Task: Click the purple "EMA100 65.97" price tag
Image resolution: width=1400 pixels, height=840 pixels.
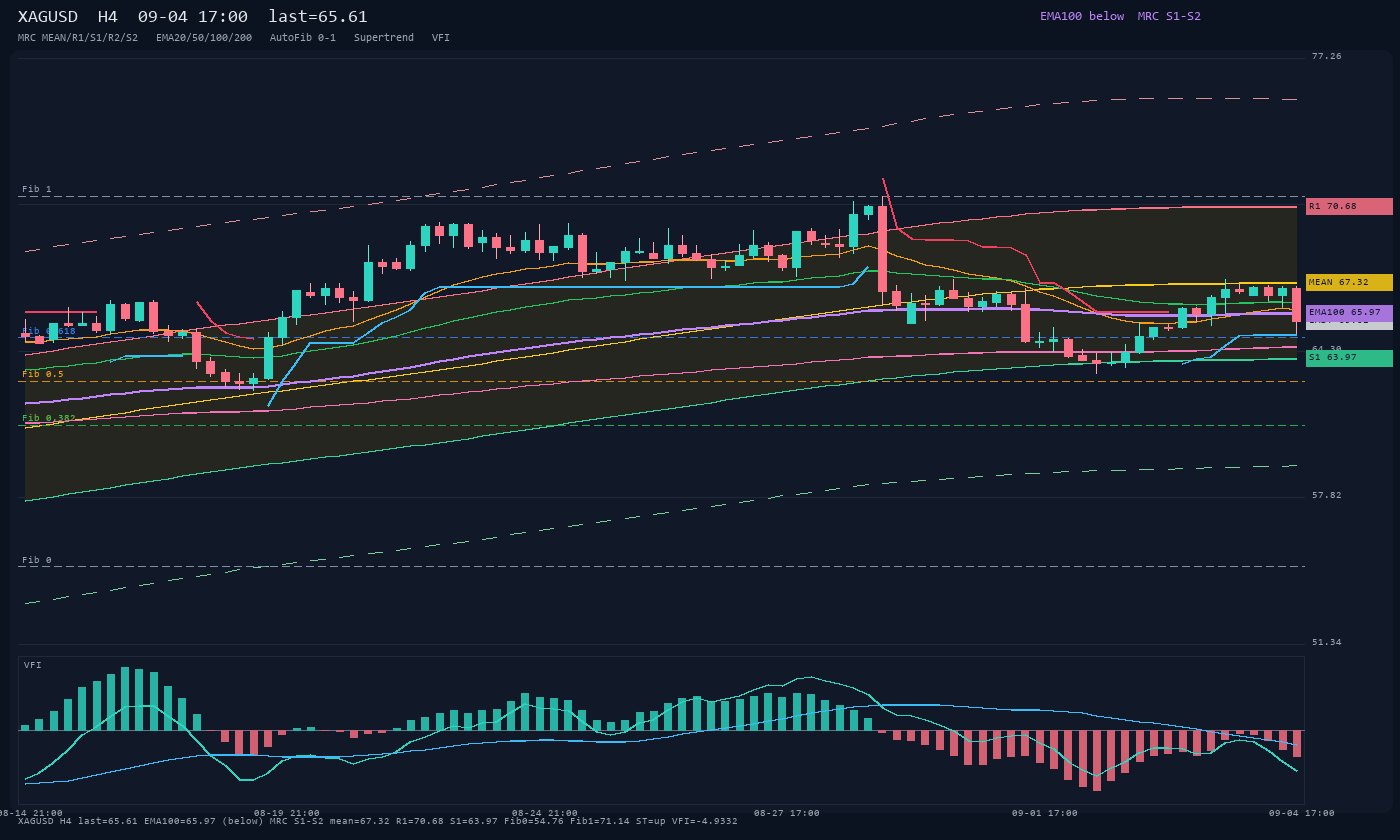Action: [1349, 313]
